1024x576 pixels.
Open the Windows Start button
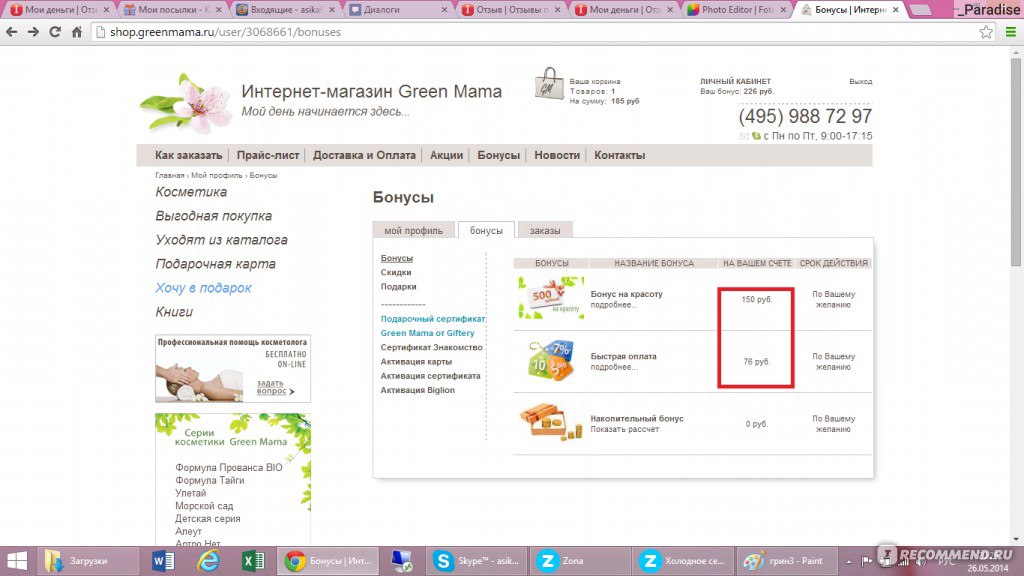(x=17, y=561)
